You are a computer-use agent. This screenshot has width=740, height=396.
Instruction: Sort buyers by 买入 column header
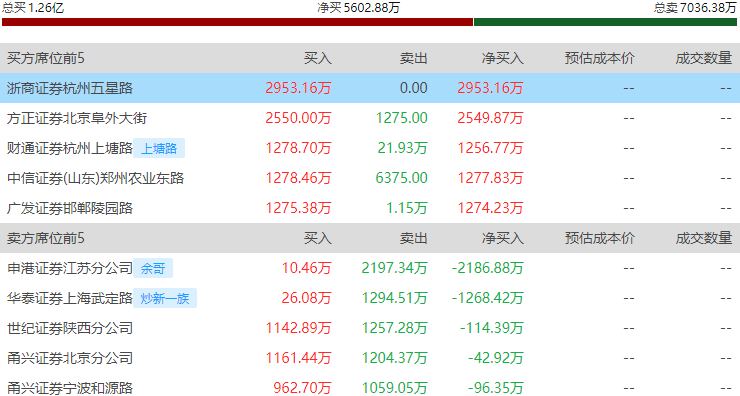[318, 58]
